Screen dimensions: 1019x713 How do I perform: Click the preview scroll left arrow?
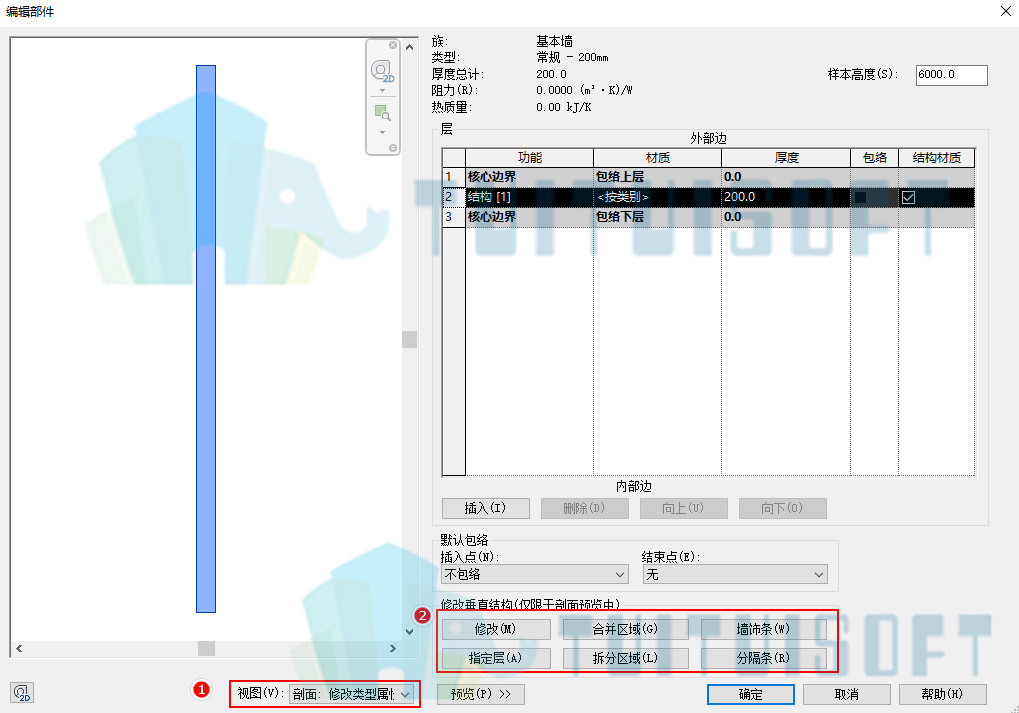pos(19,648)
